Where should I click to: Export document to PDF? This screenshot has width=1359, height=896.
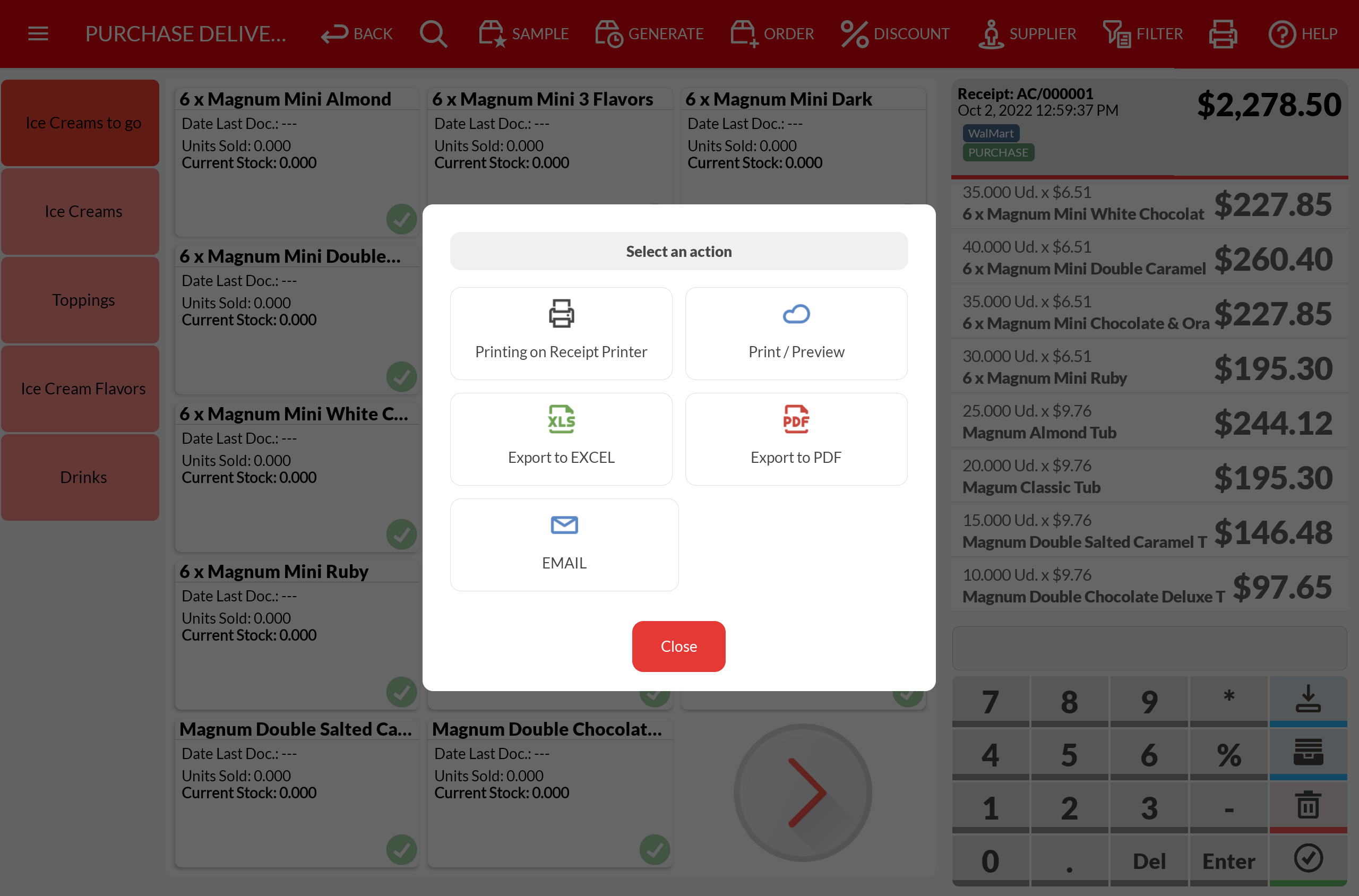click(796, 439)
